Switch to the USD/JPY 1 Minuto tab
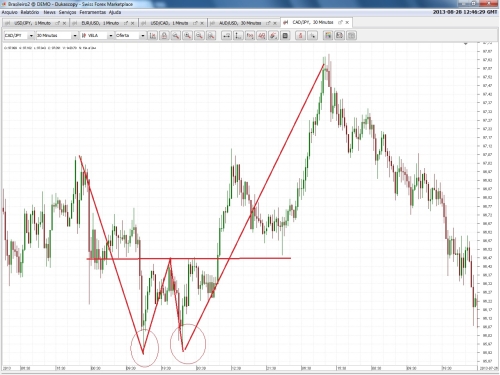500x375 pixels. pyautogui.click(x=32, y=23)
